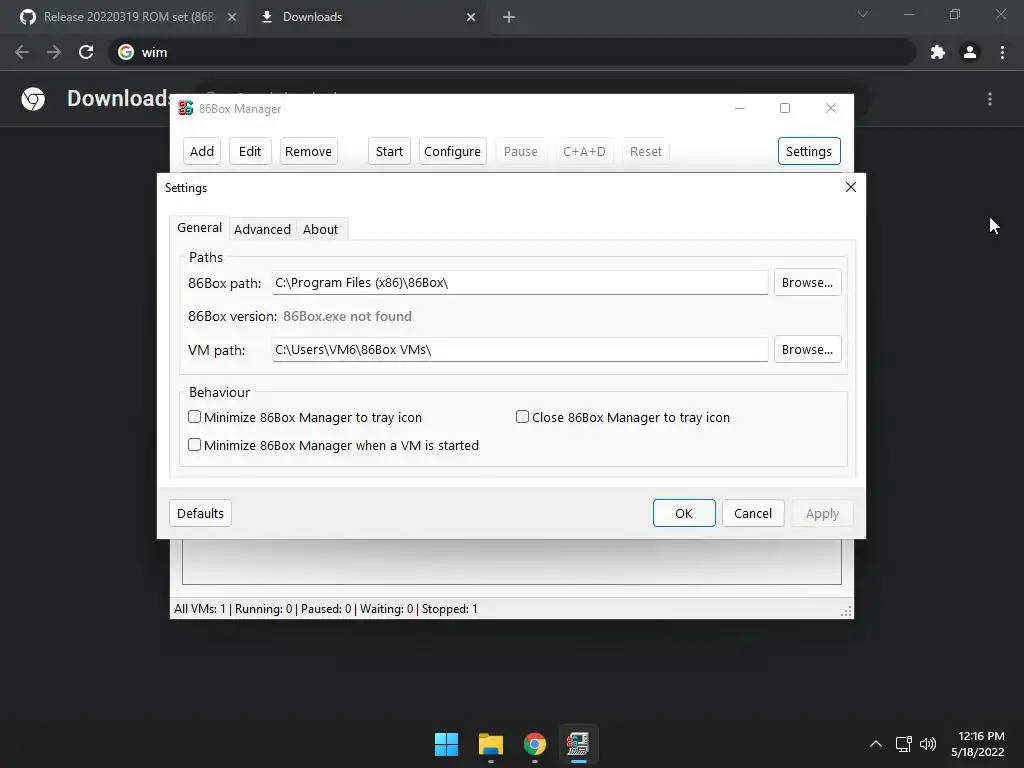Click Reset in 86Box Manager toolbar
This screenshot has height=768, width=1024.
(x=646, y=152)
